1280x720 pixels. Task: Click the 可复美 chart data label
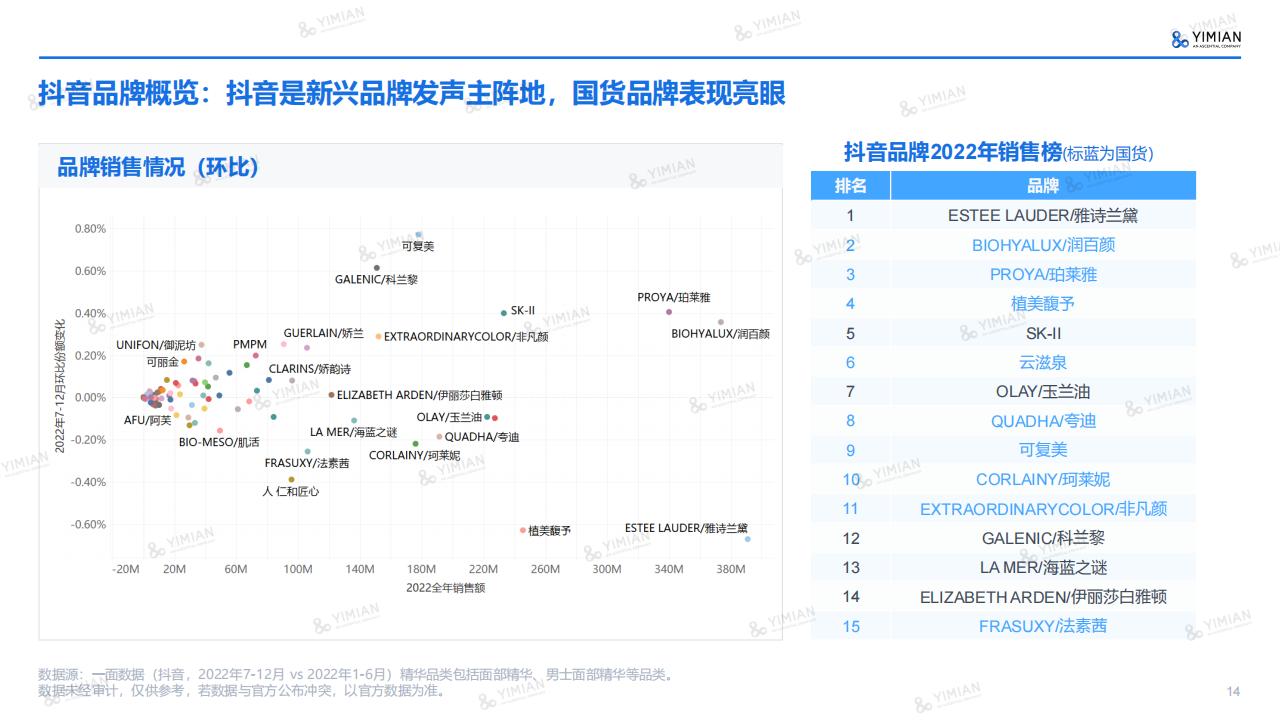418,246
